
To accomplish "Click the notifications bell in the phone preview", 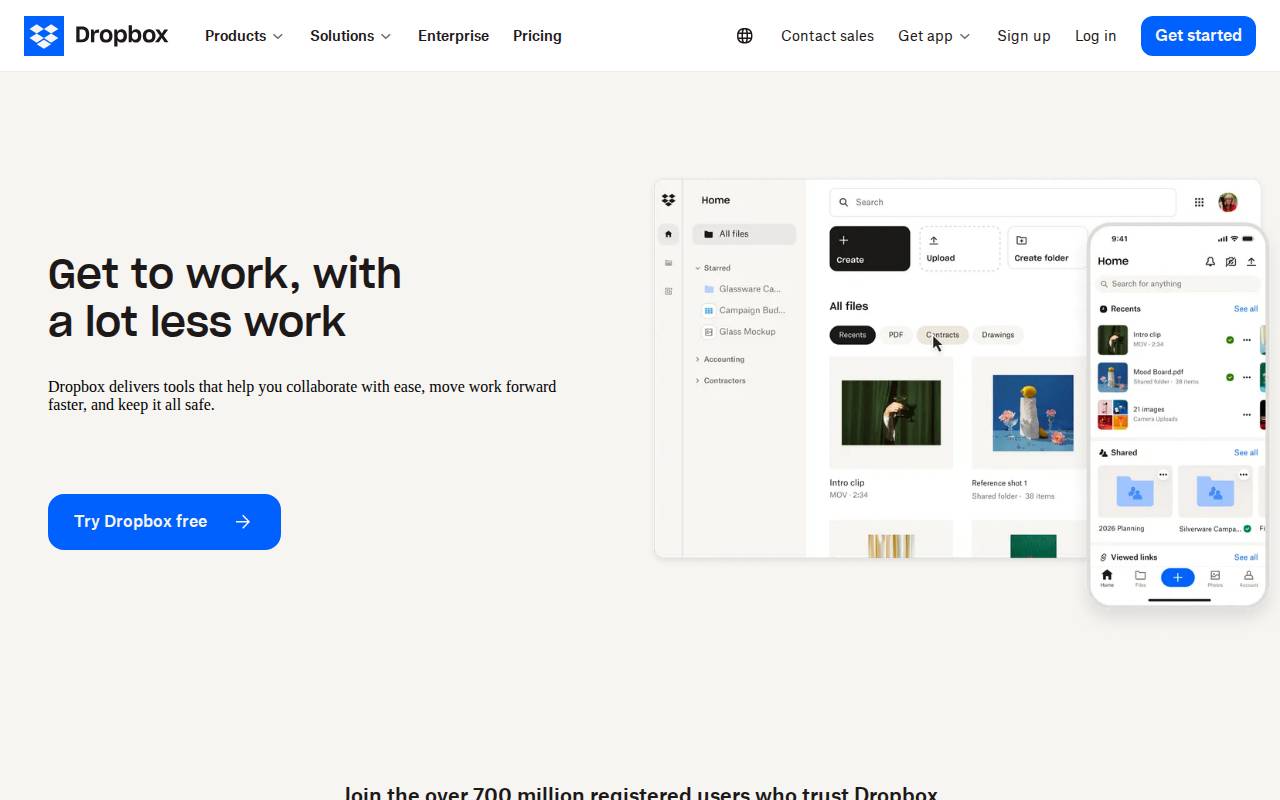I will pyautogui.click(x=1210, y=262).
